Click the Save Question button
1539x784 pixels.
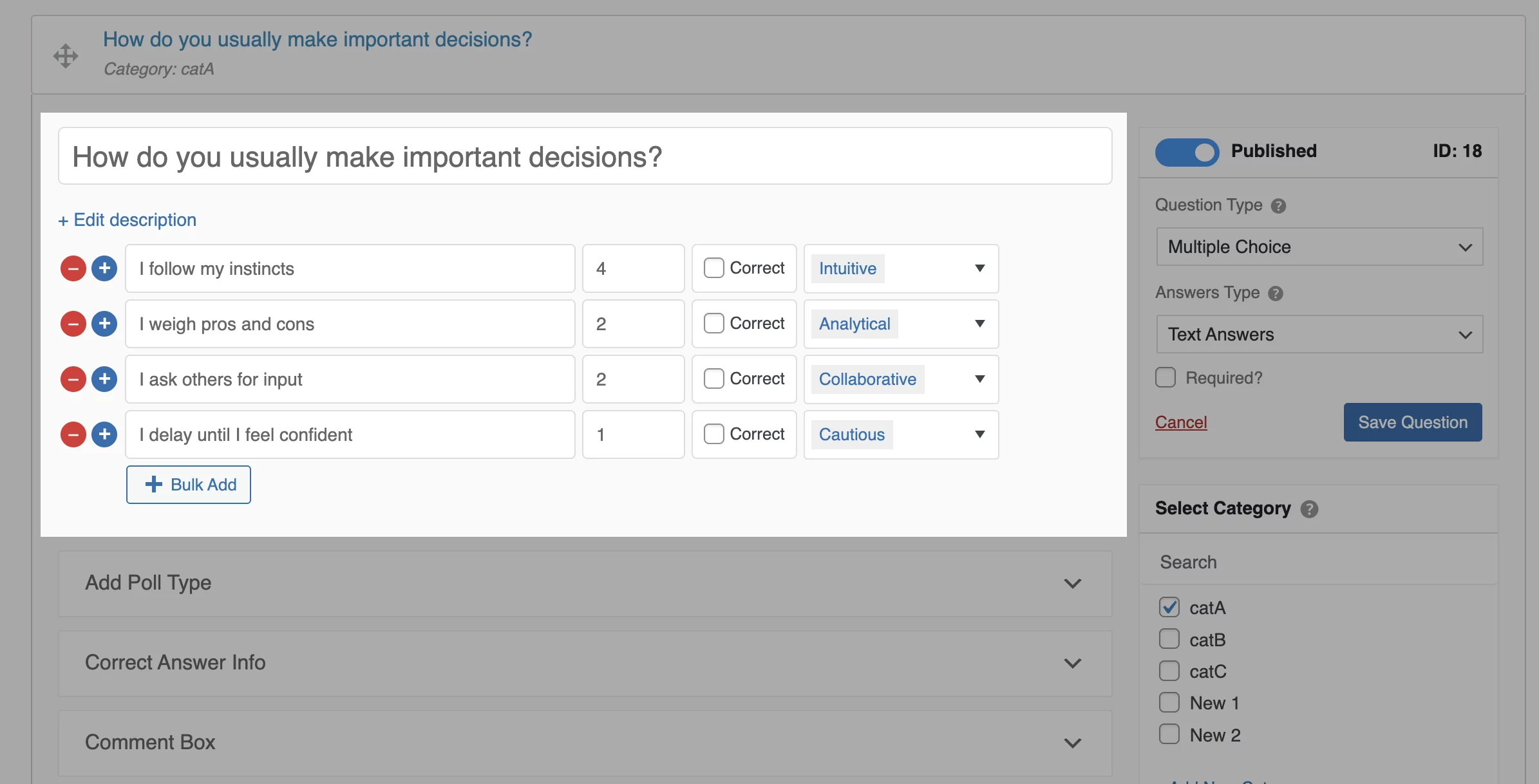click(x=1413, y=422)
